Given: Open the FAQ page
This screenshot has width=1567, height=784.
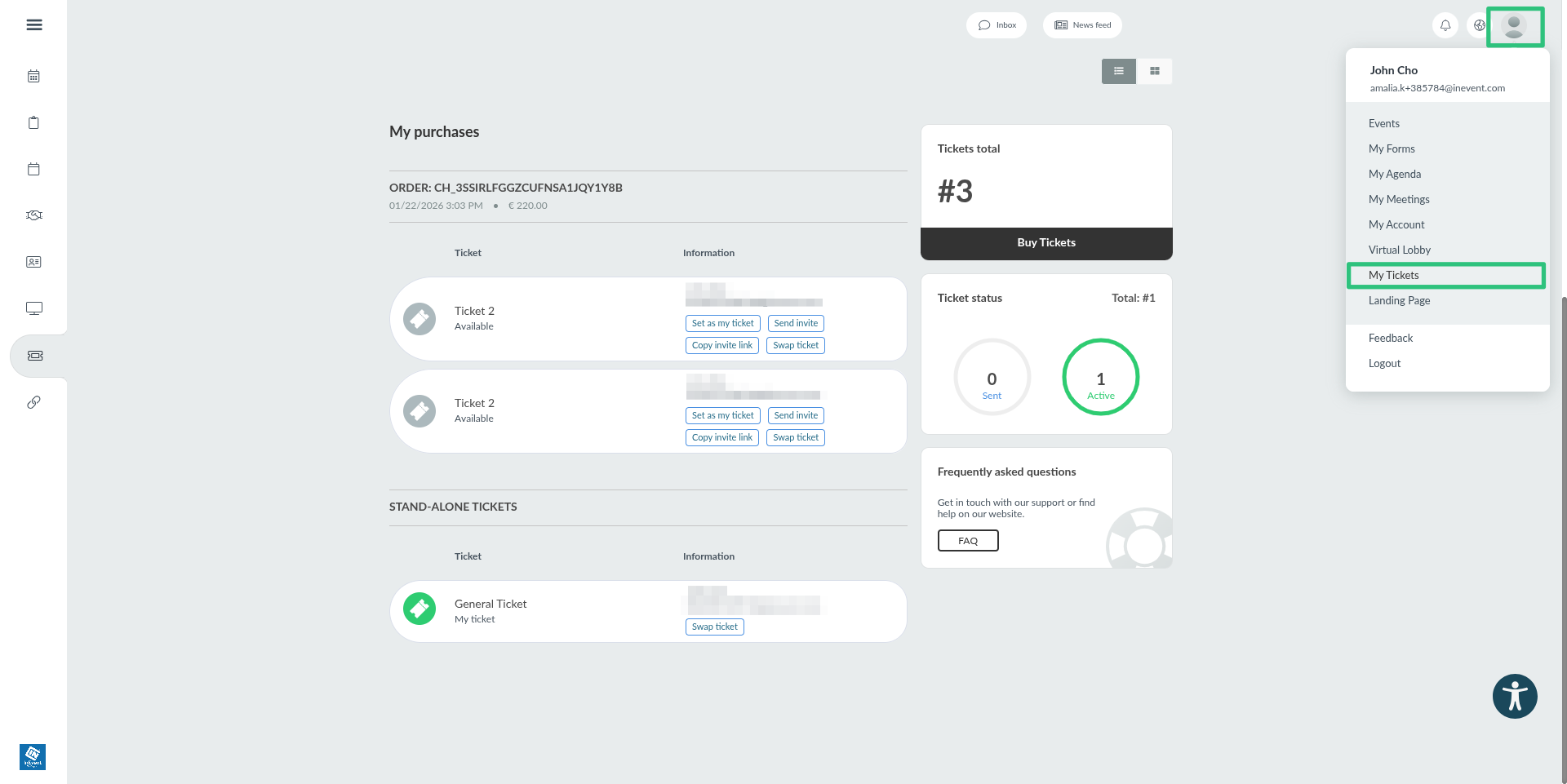Looking at the screenshot, I should [968, 540].
